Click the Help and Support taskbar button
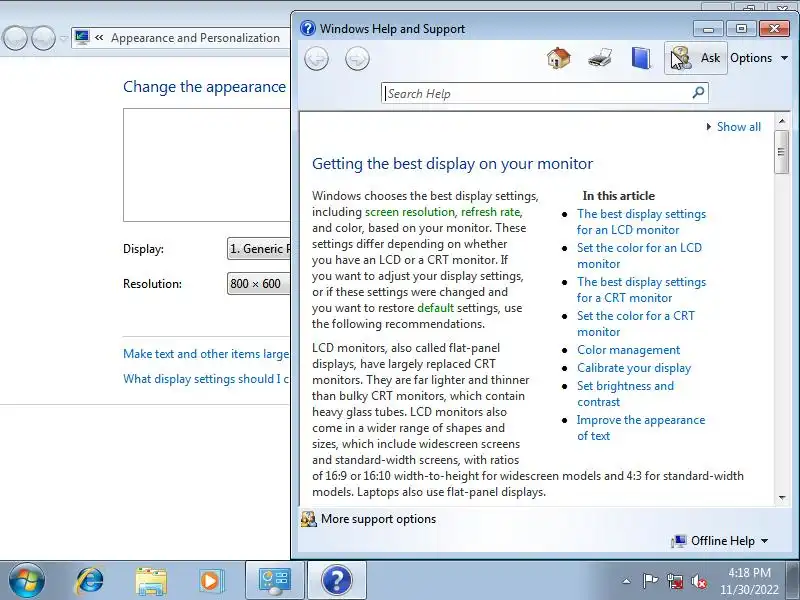 337,581
